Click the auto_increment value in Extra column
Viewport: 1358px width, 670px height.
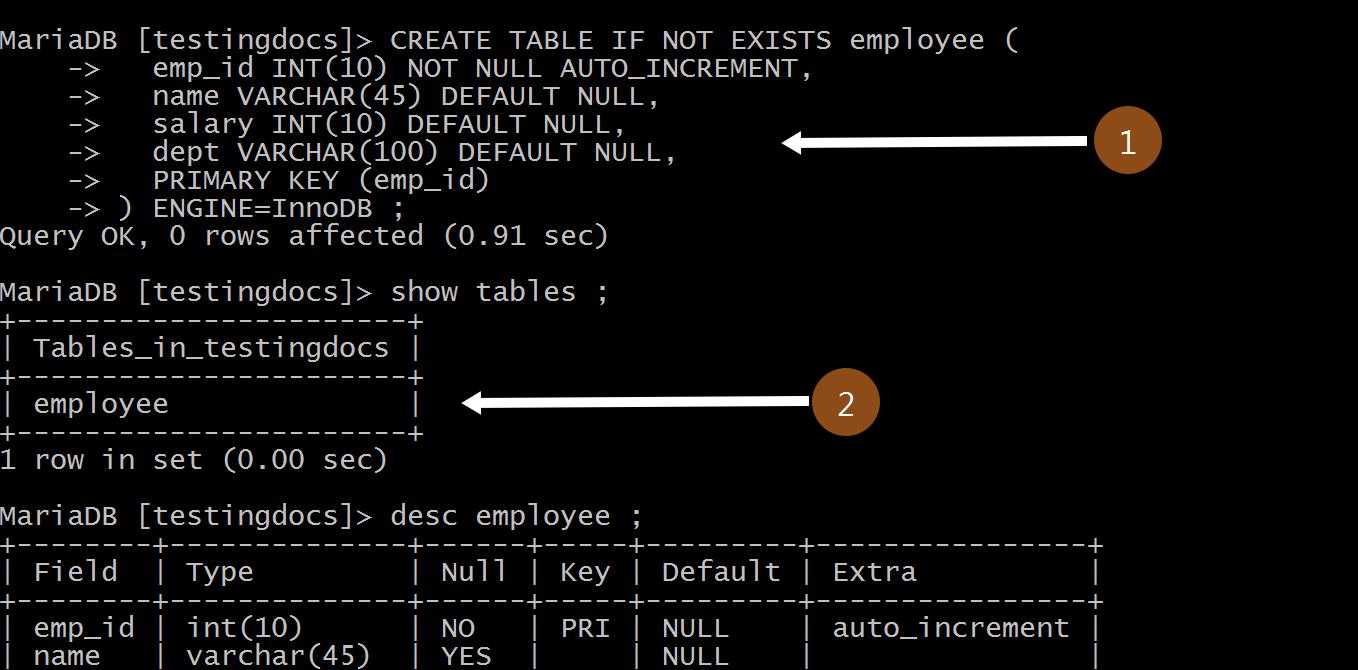(948, 627)
